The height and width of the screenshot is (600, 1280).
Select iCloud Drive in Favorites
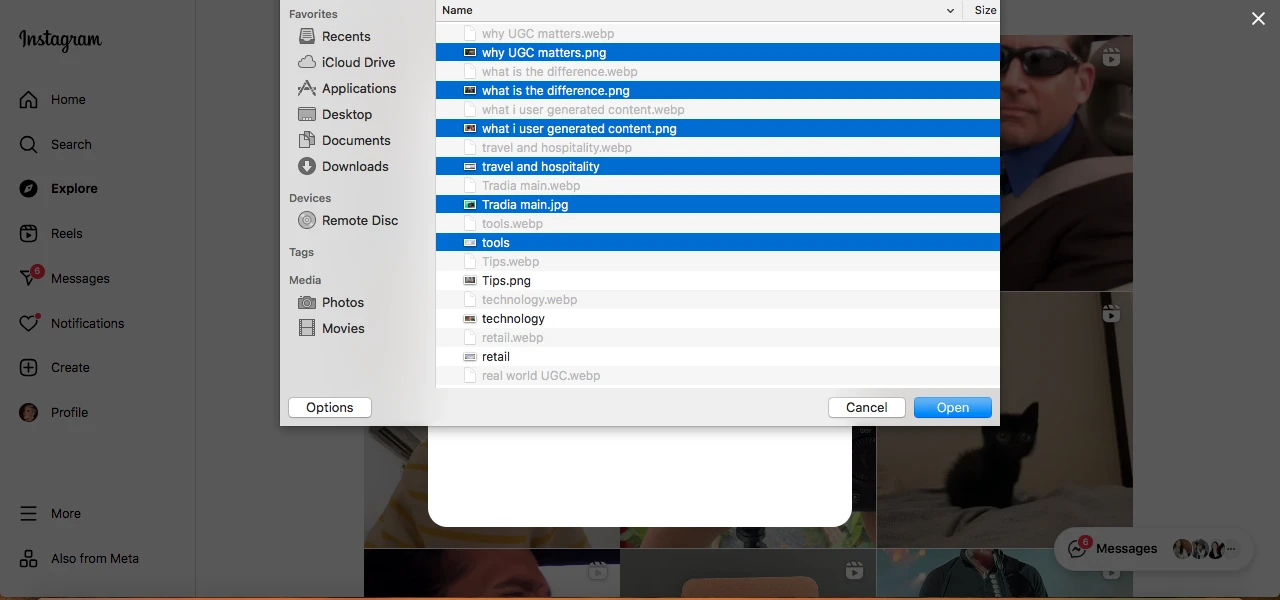pos(358,63)
